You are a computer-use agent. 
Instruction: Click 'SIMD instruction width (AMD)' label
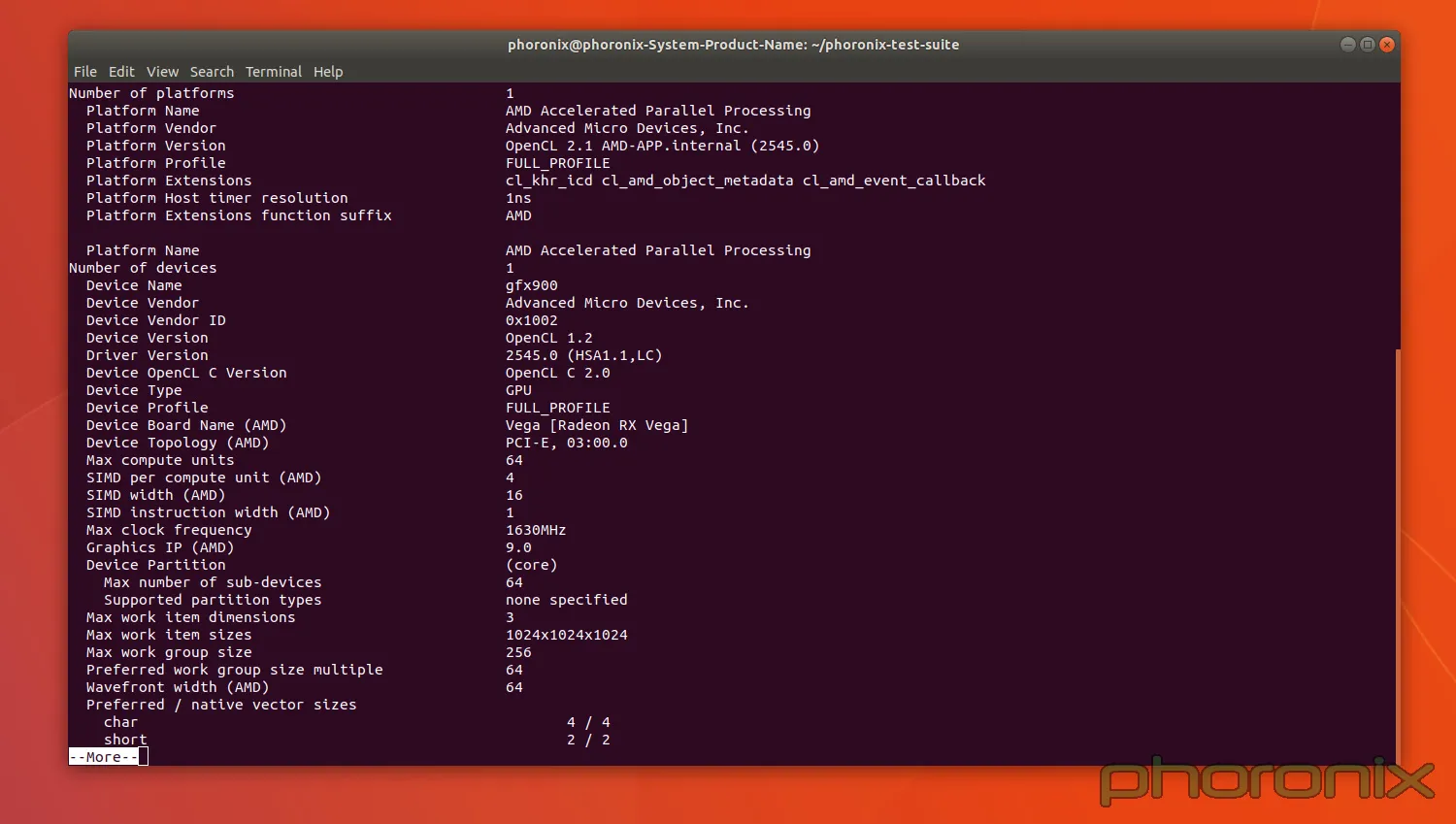pos(208,512)
